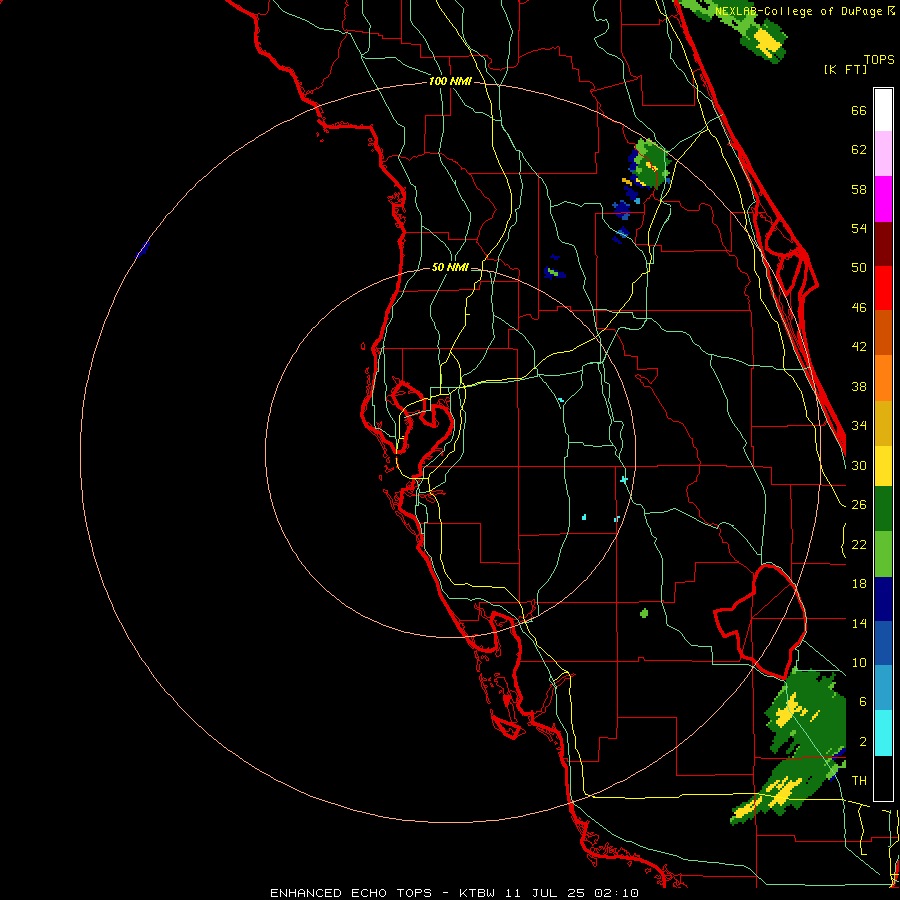This screenshot has width=900, height=900.
Task: Click the '18' legend value
Action: 859,584
